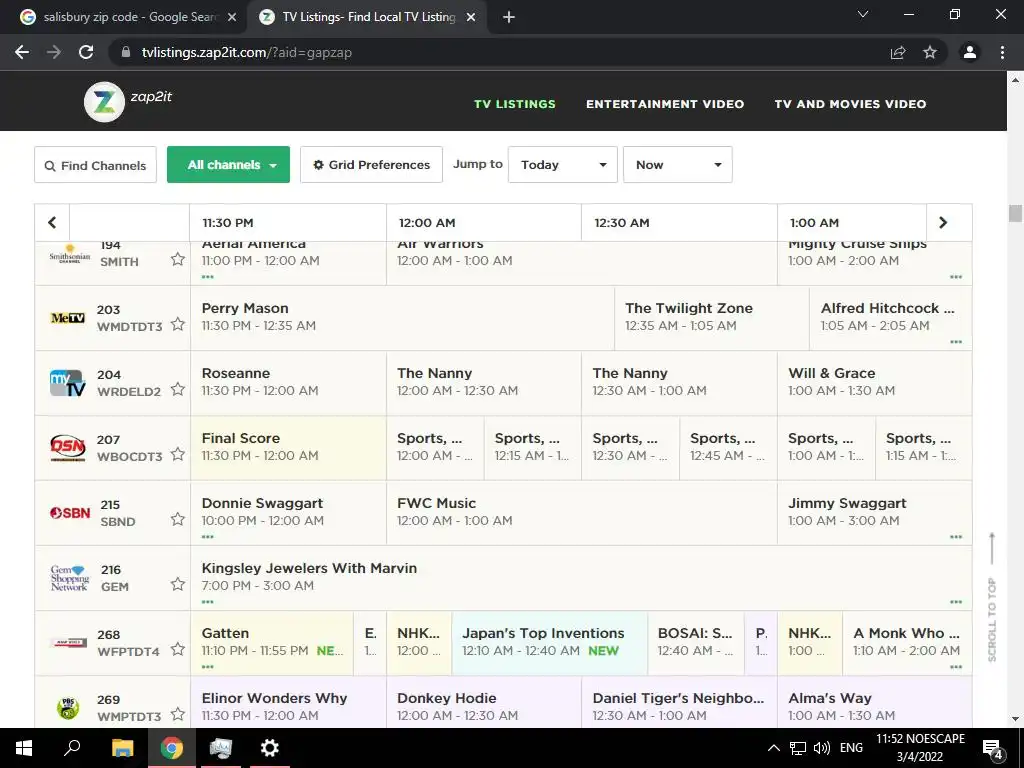
Task: Go to previous time block arrow
Action: (x=52, y=223)
